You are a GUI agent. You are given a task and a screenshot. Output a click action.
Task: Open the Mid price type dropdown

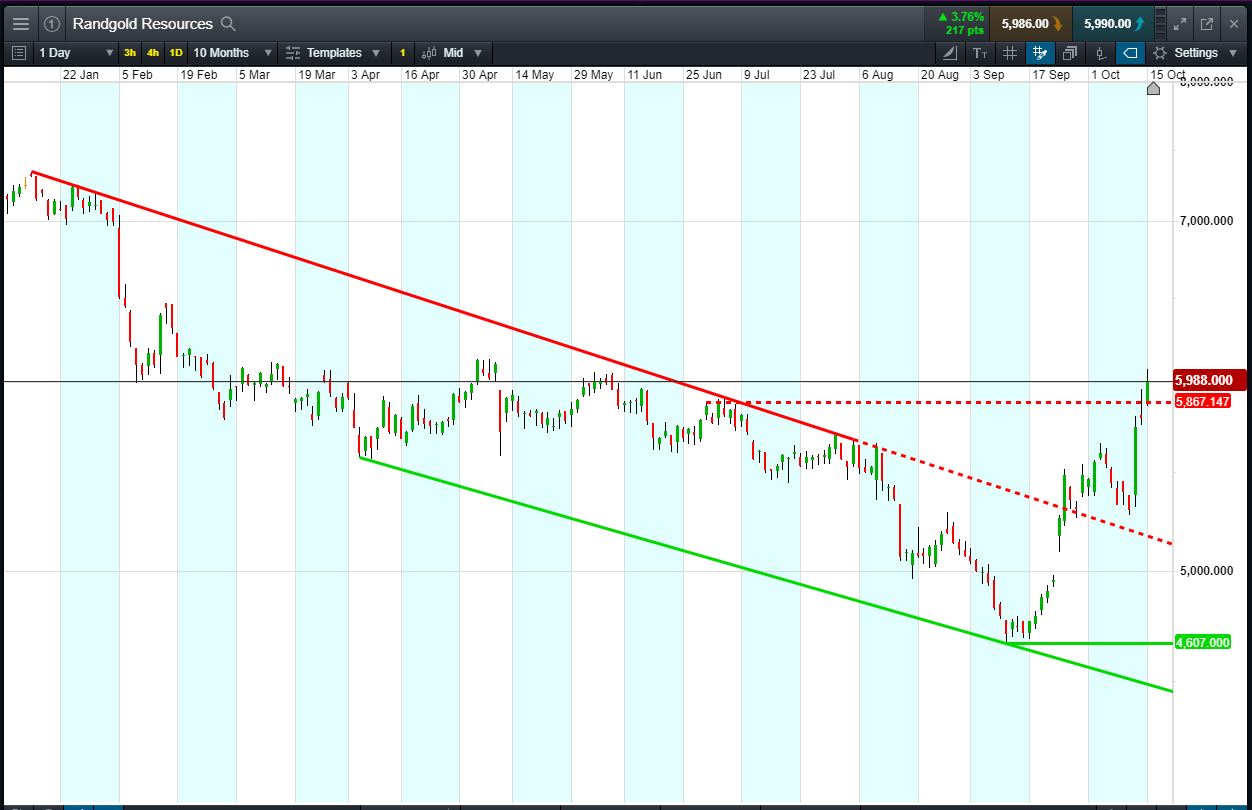pos(452,53)
